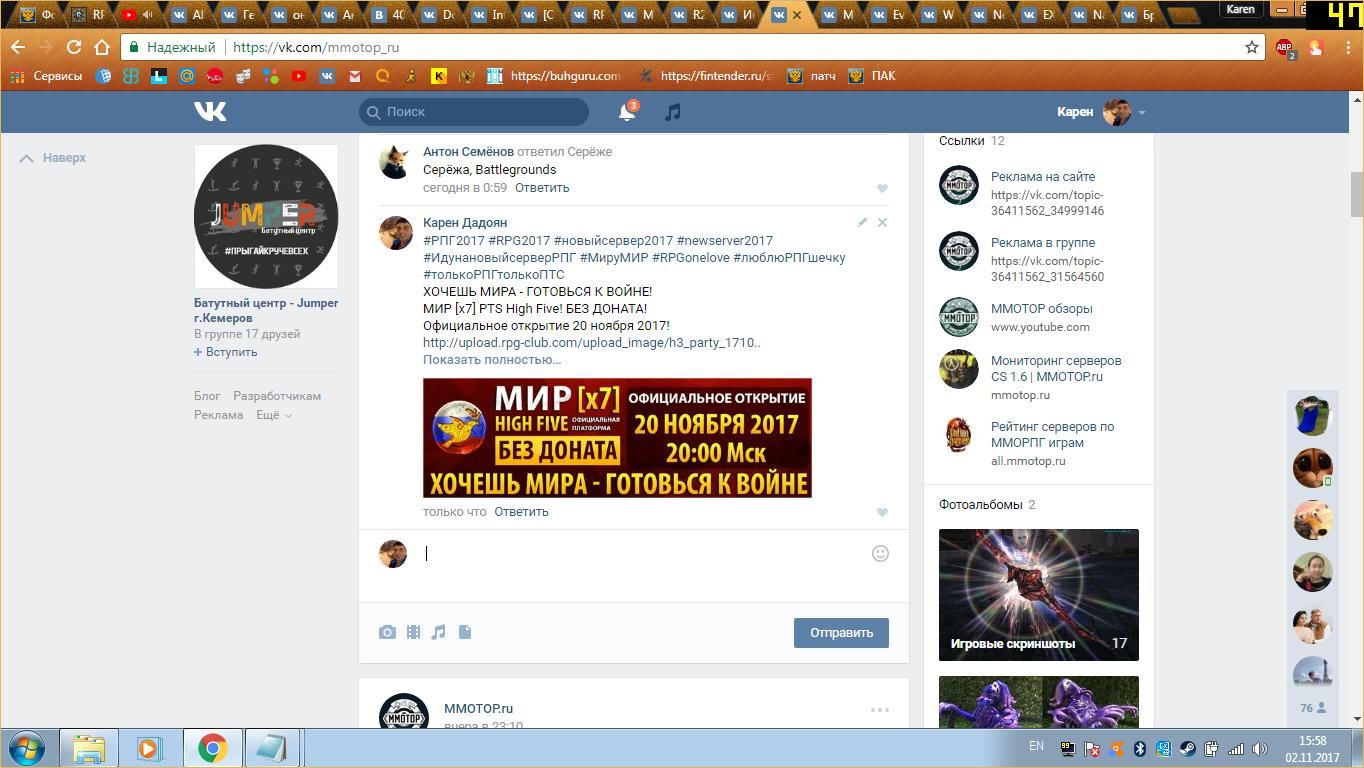Click the Bluetooth tray icon
The width and height of the screenshot is (1364, 768).
tap(1139, 748)
